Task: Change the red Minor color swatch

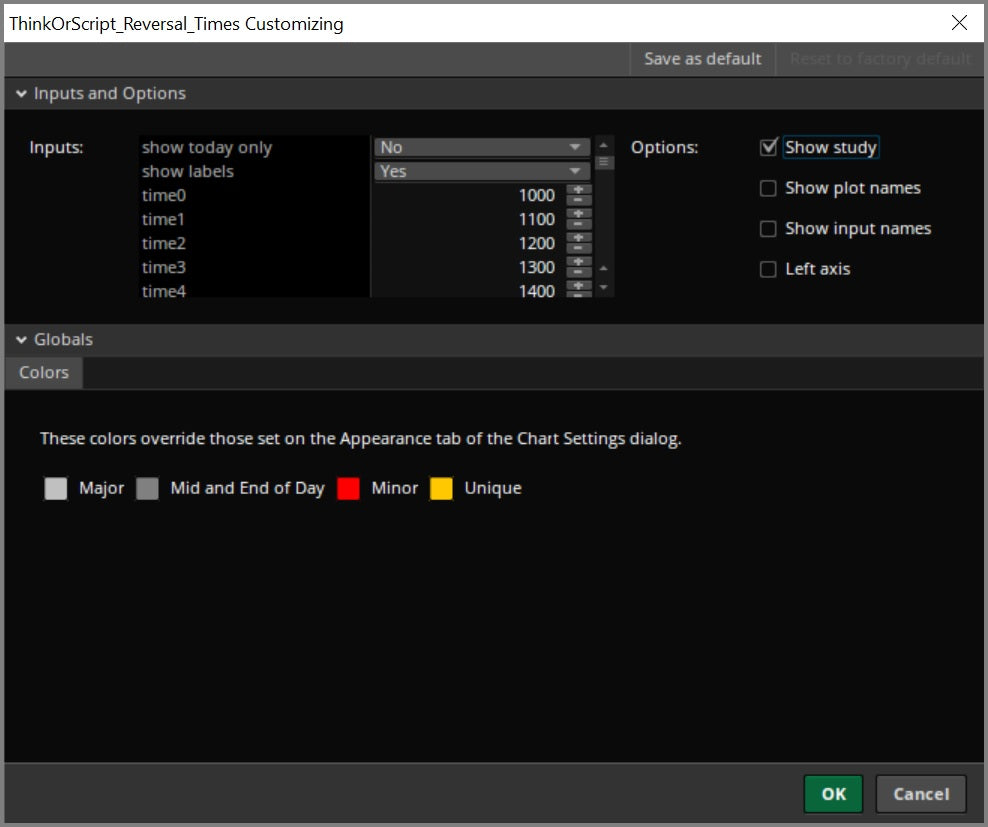Action: click(x=348, y=489)
